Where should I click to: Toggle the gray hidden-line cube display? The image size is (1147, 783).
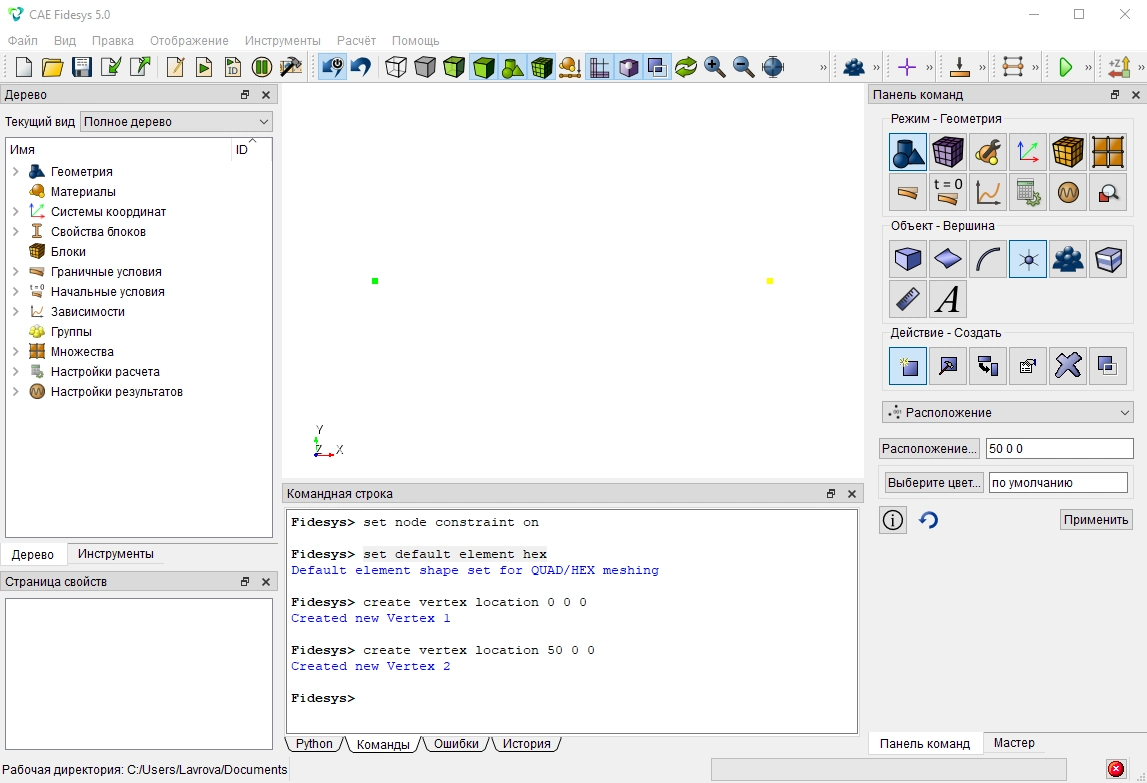coord(425,67)
